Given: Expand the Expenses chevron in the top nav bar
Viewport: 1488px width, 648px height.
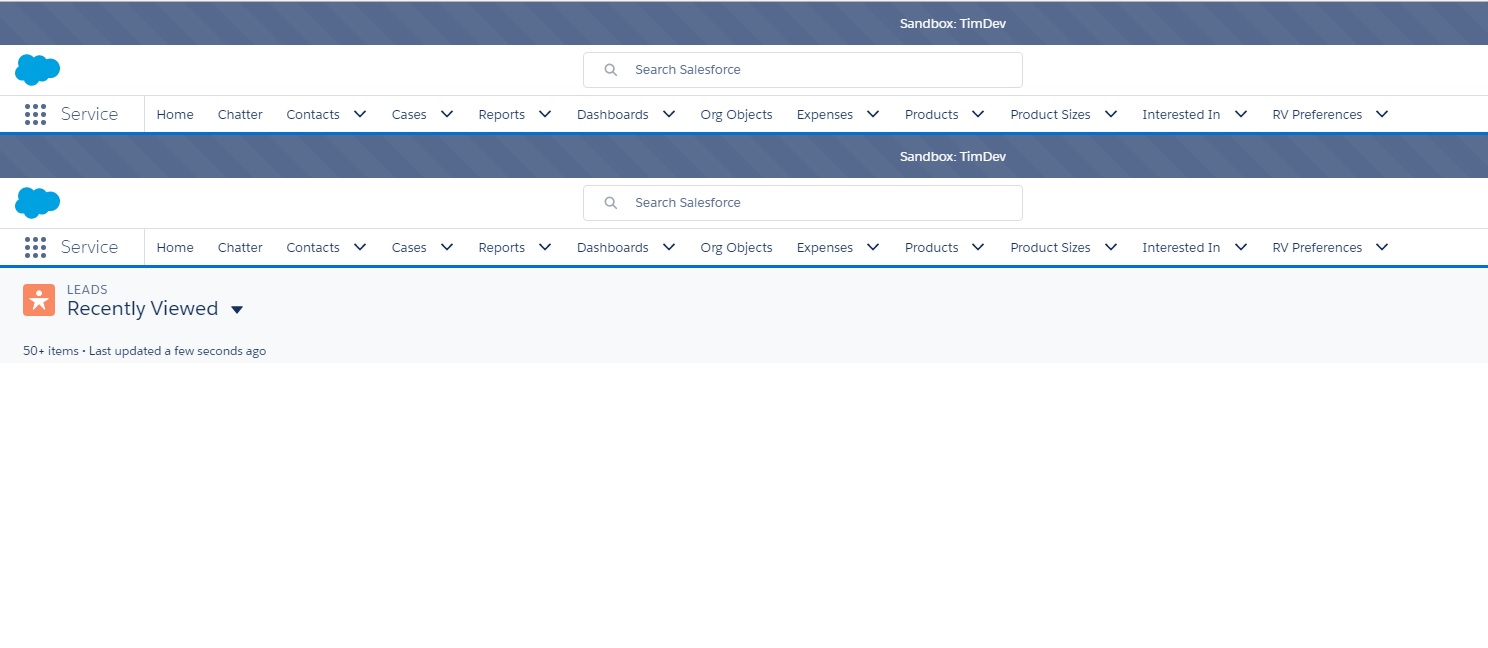Looking at the screenshot, I should [873, 114].
